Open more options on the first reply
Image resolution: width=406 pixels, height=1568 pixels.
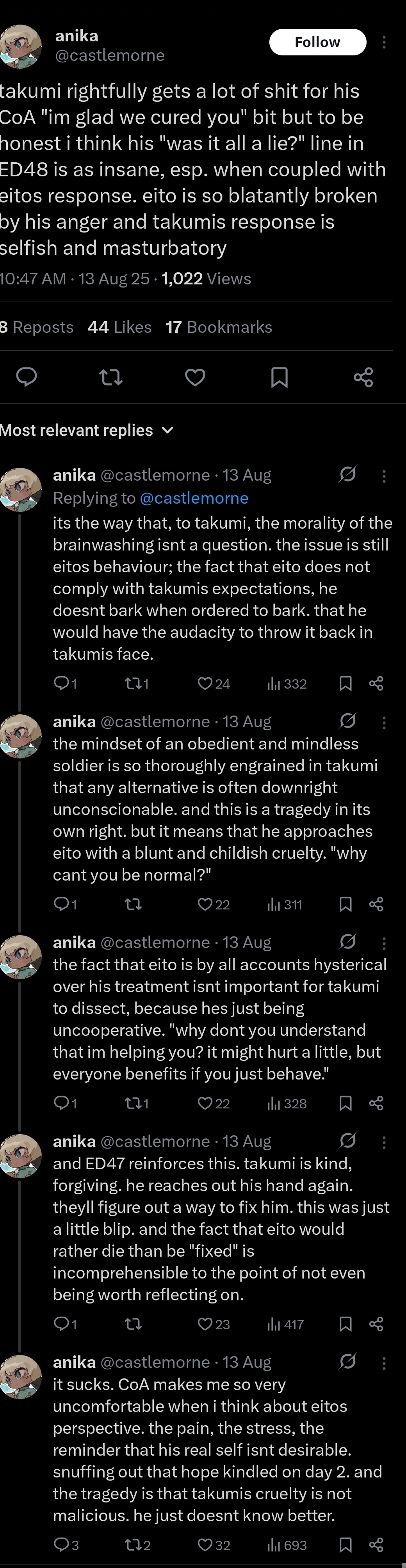tap(383, 475)
